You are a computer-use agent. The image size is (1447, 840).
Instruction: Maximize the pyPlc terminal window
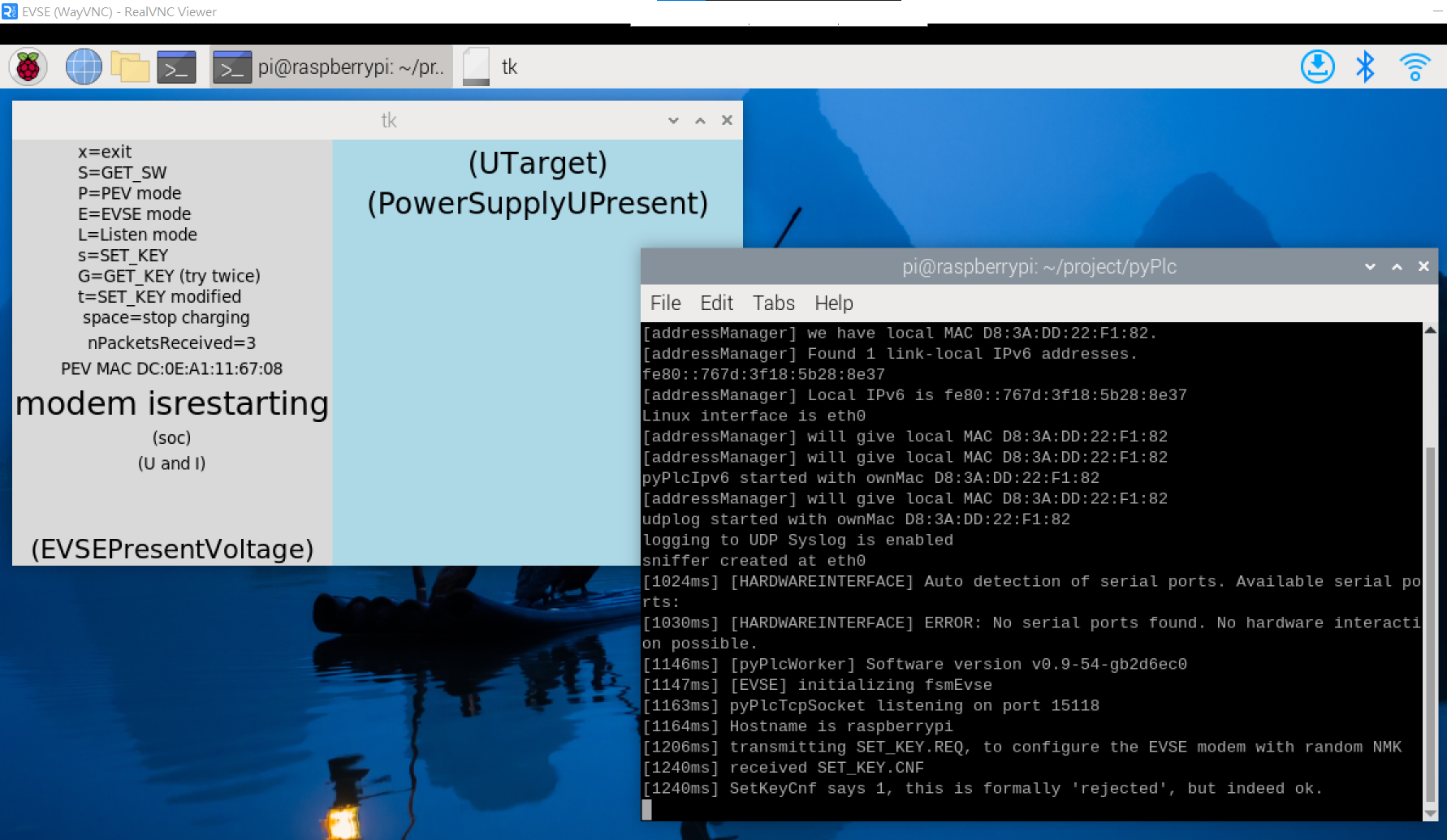(x=1397, y=266)
